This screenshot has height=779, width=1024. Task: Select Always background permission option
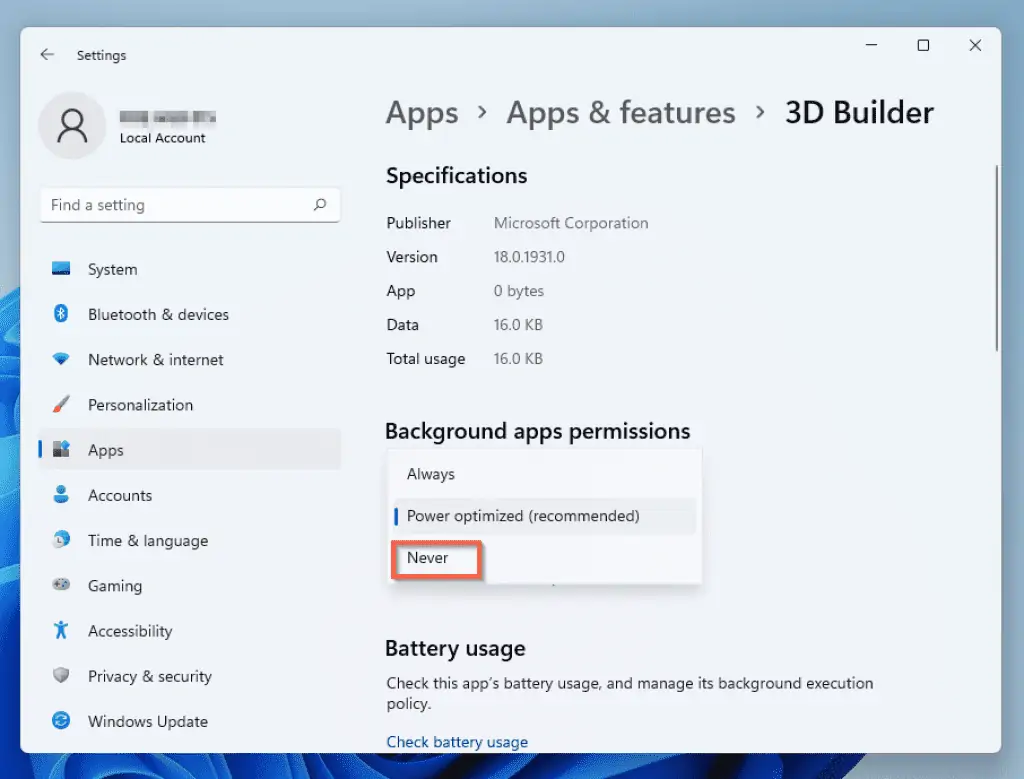click(431, 474)
